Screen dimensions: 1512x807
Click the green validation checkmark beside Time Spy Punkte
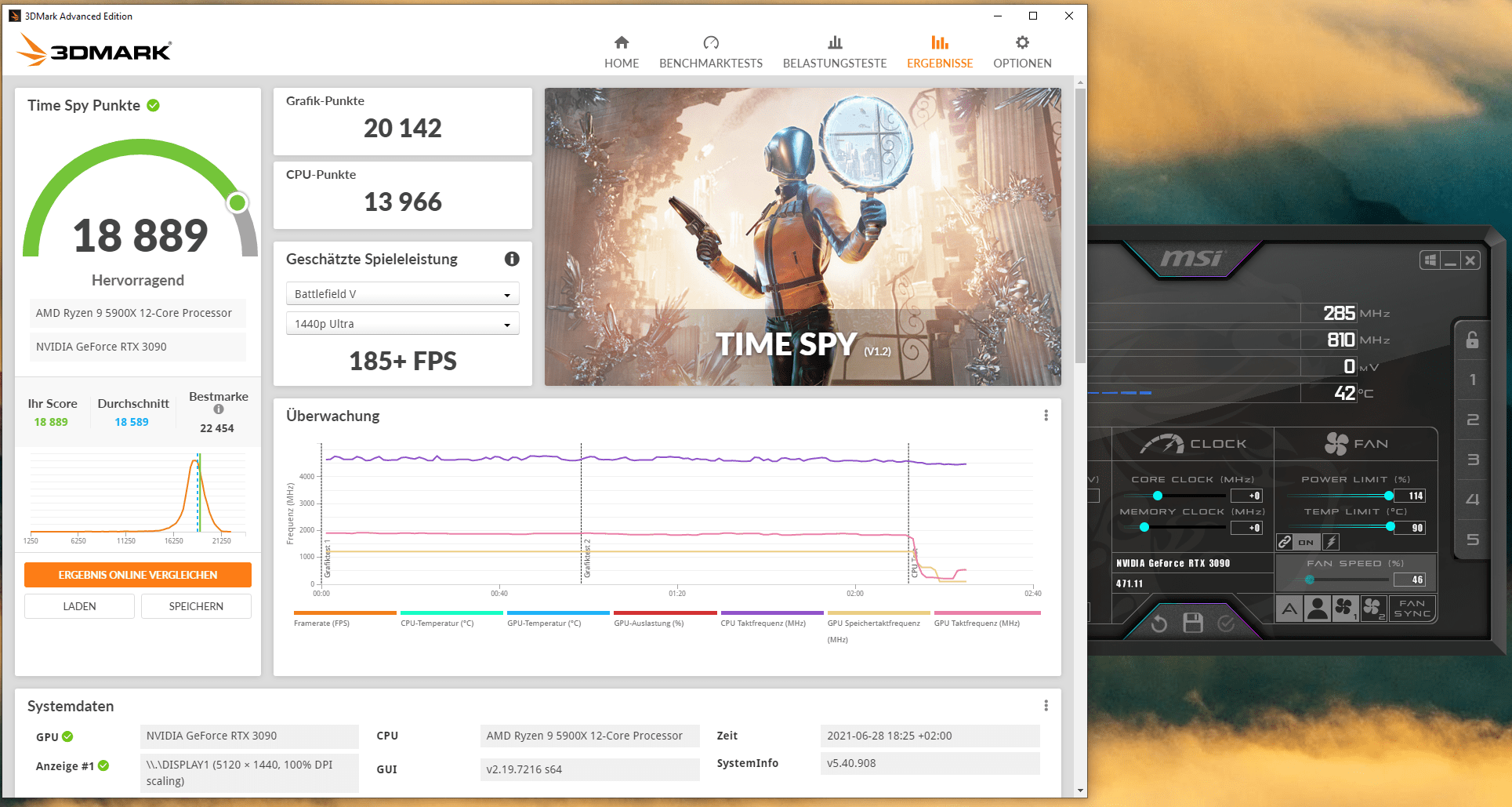[x=154, y=105]
